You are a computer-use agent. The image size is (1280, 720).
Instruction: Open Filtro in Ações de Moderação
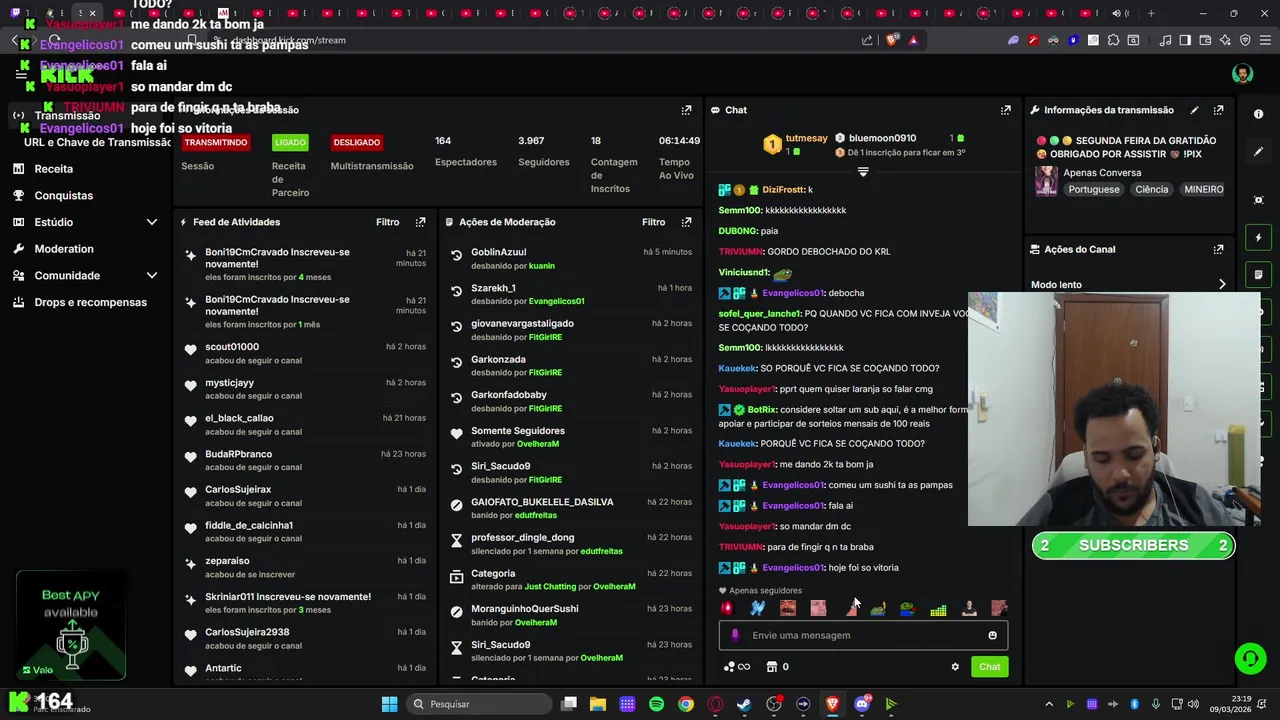(653, 222)
